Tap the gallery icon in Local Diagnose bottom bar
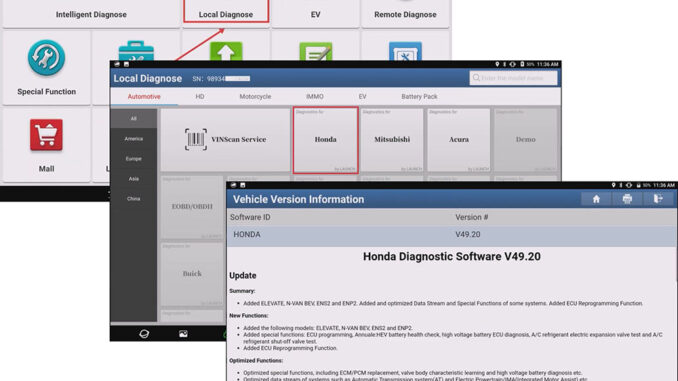Viewport: 678px width, 381px height. (x=183, y=334)
